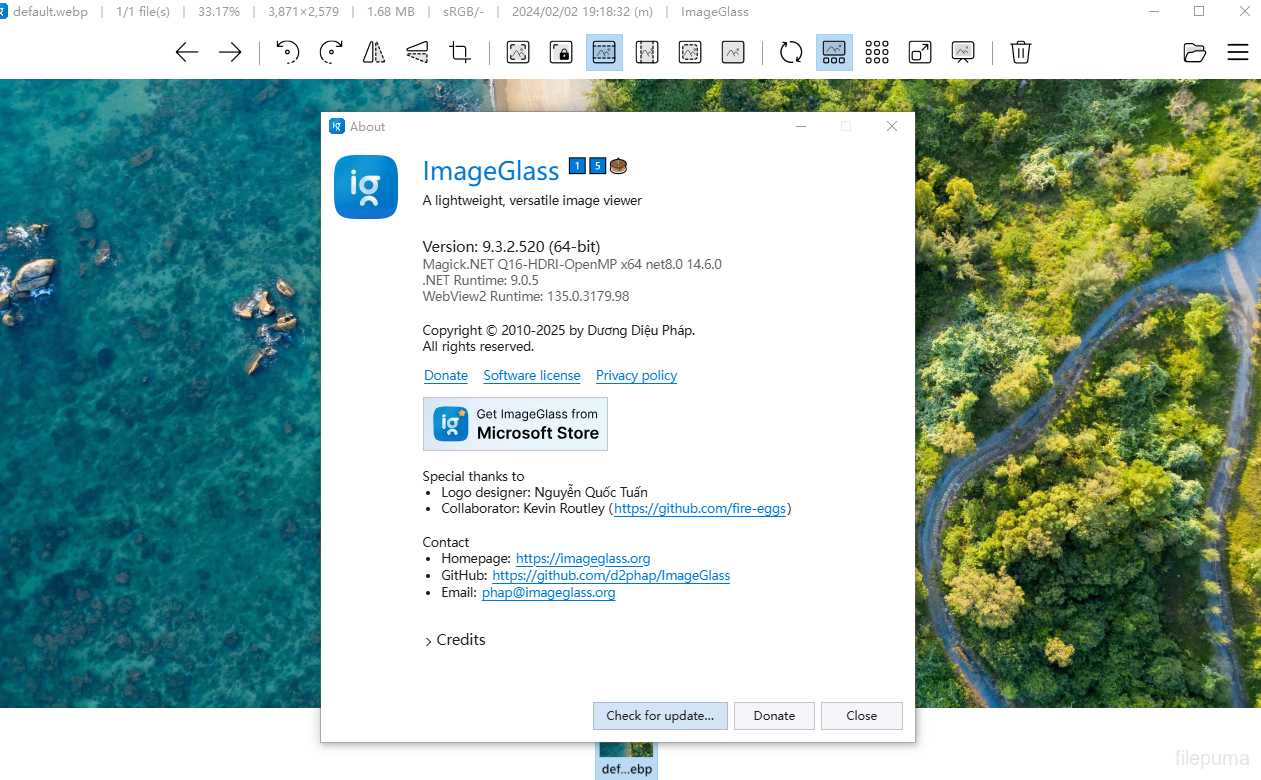1261x780 pixels.
Task: Open the Software license link
Action: point(532,376)
